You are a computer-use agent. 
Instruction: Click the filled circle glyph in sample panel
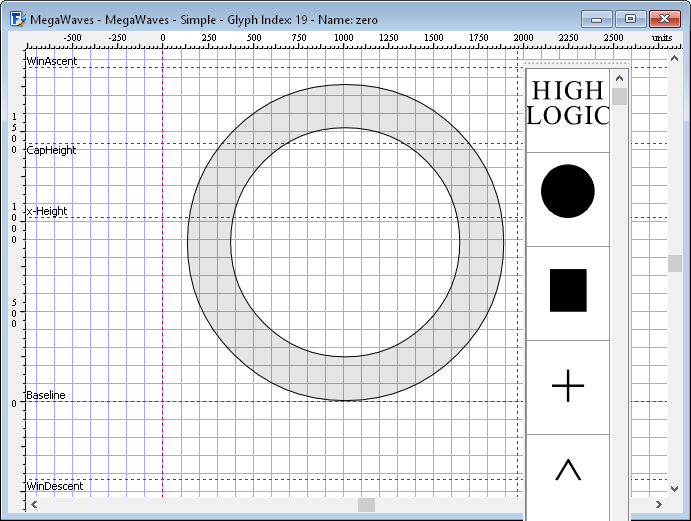[x=567, y=191]
